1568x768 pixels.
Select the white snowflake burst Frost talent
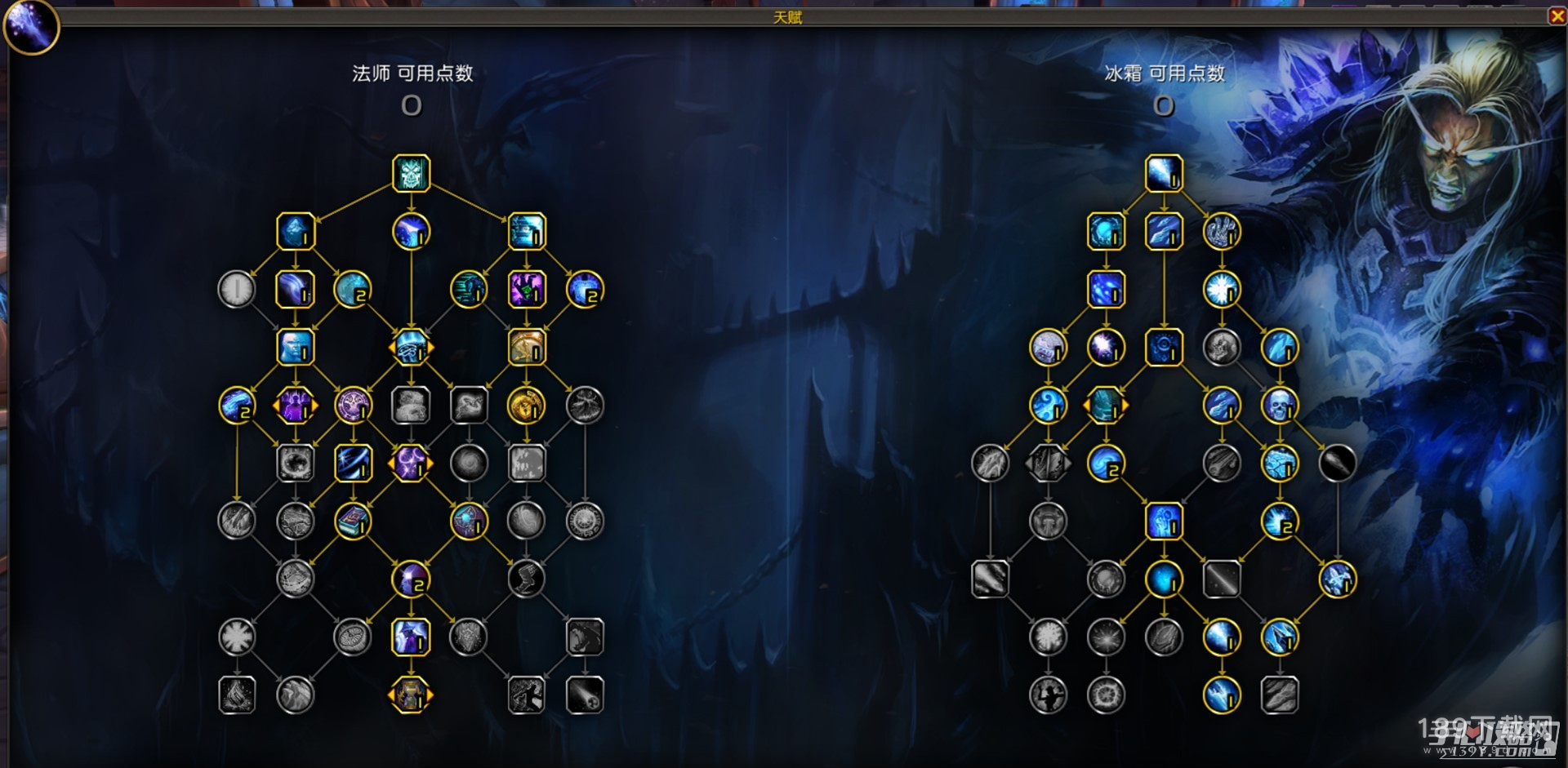1221,289
